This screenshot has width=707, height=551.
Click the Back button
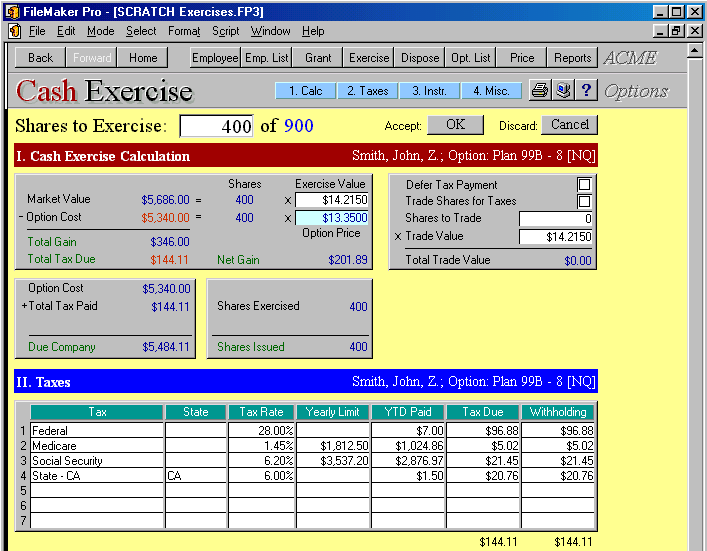point(40,58)
